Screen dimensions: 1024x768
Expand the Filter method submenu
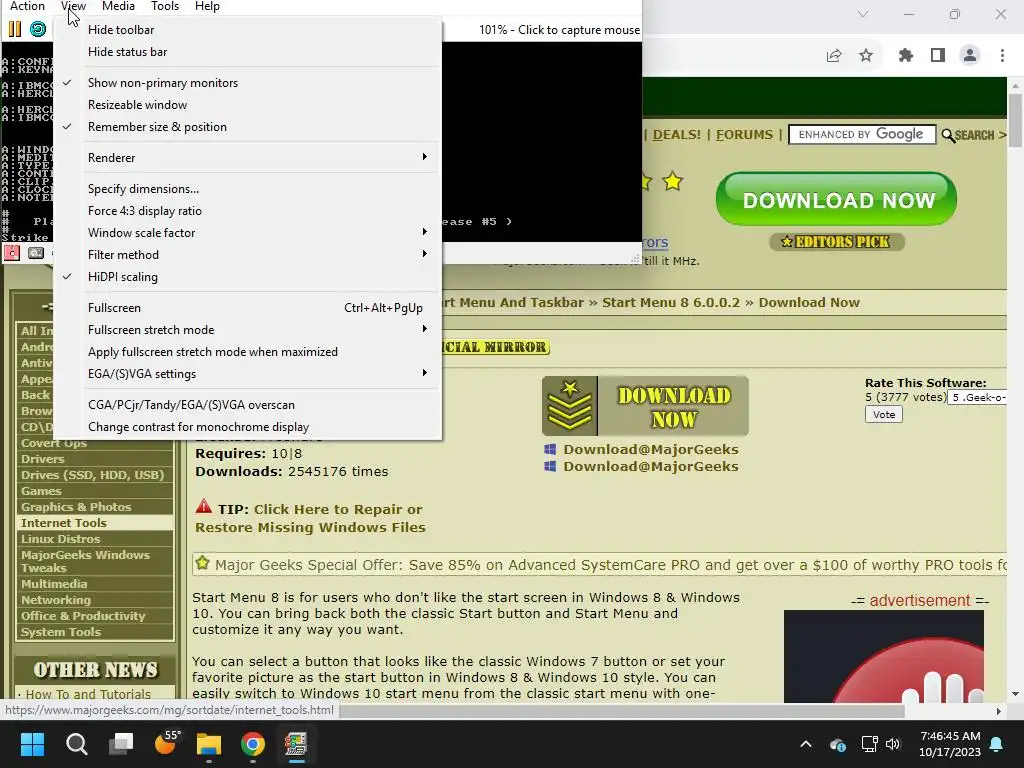pyautogui.click(x=248, y=255)
